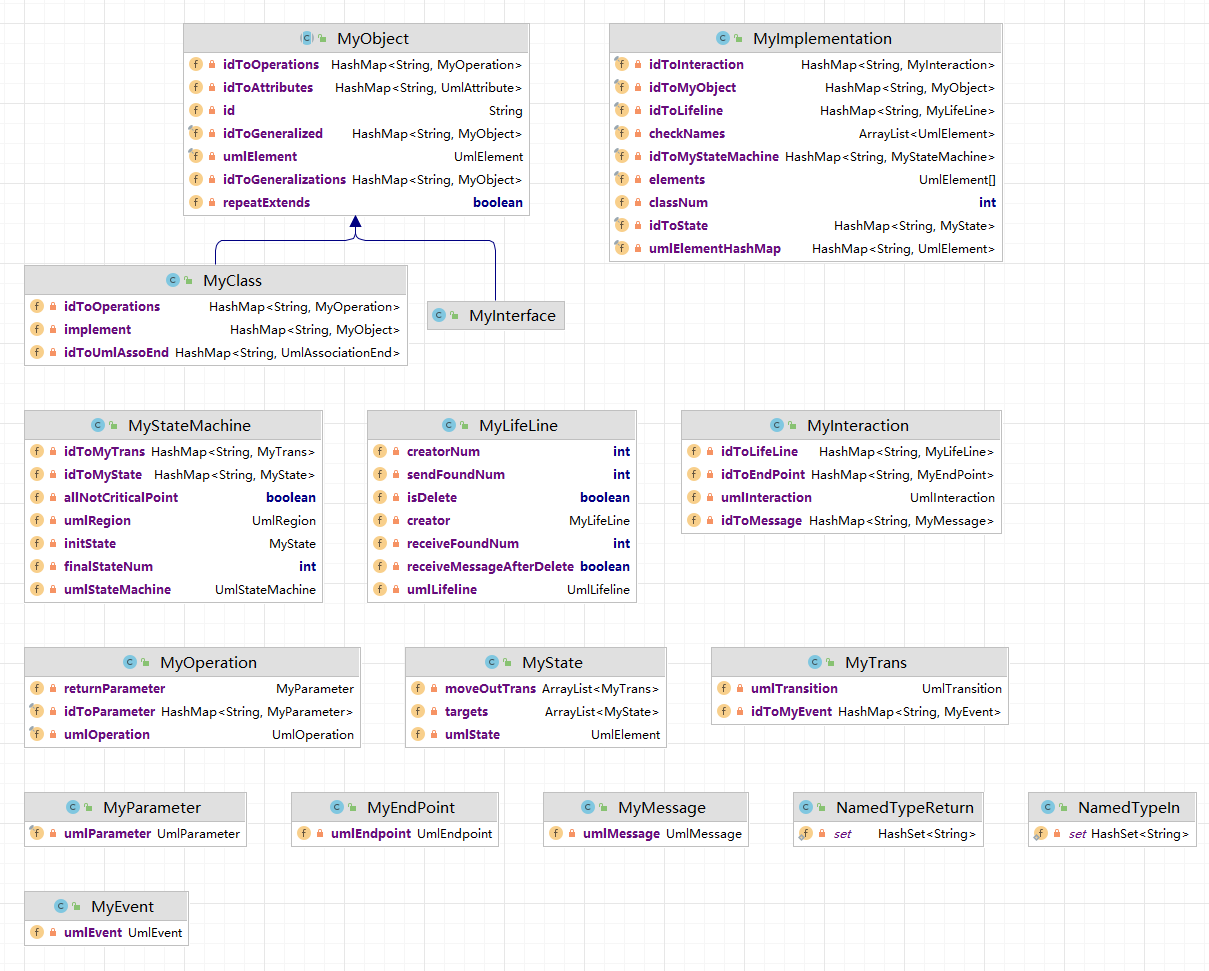Select the implement field in MyClass
Screen dimensions: 1209x971
[x=216, y=330]
